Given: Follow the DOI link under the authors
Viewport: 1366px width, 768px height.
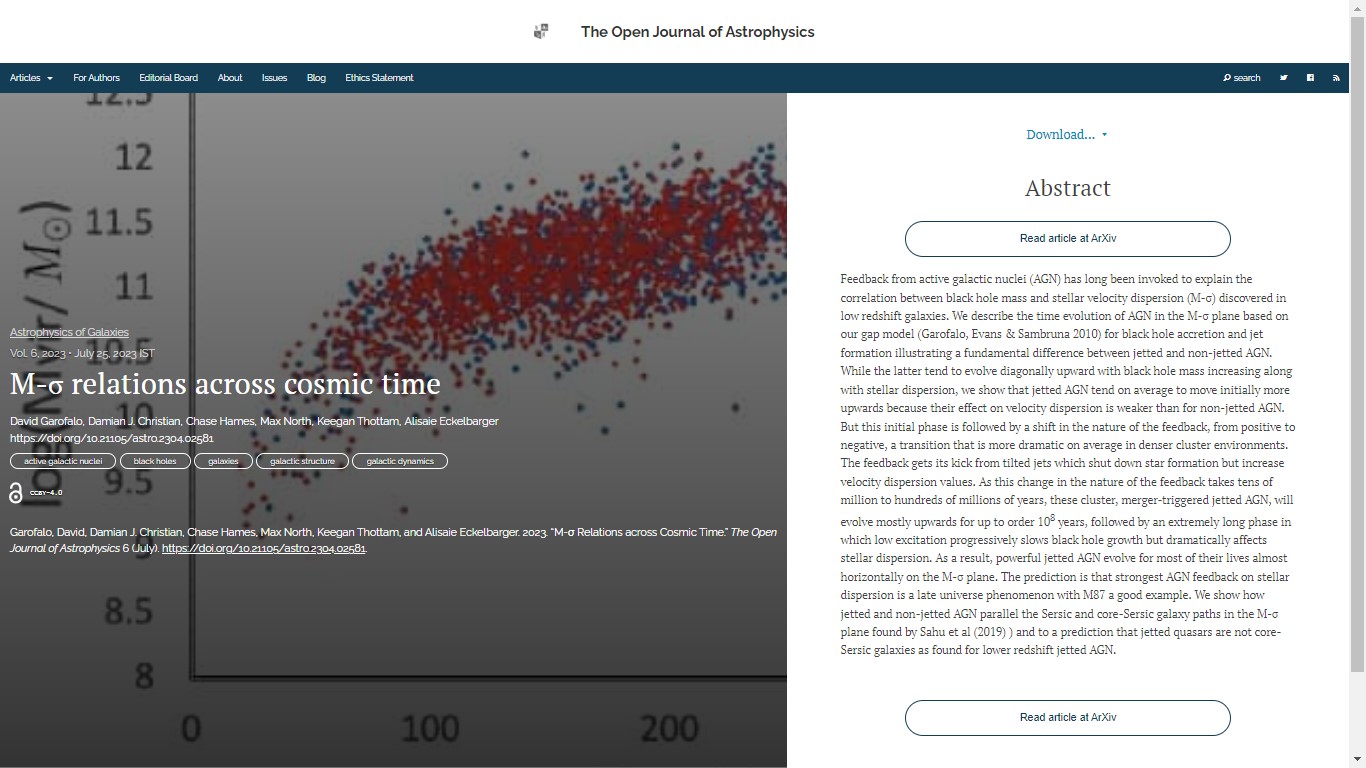Looking at the screenshot, I should click(x=111, y=438).
